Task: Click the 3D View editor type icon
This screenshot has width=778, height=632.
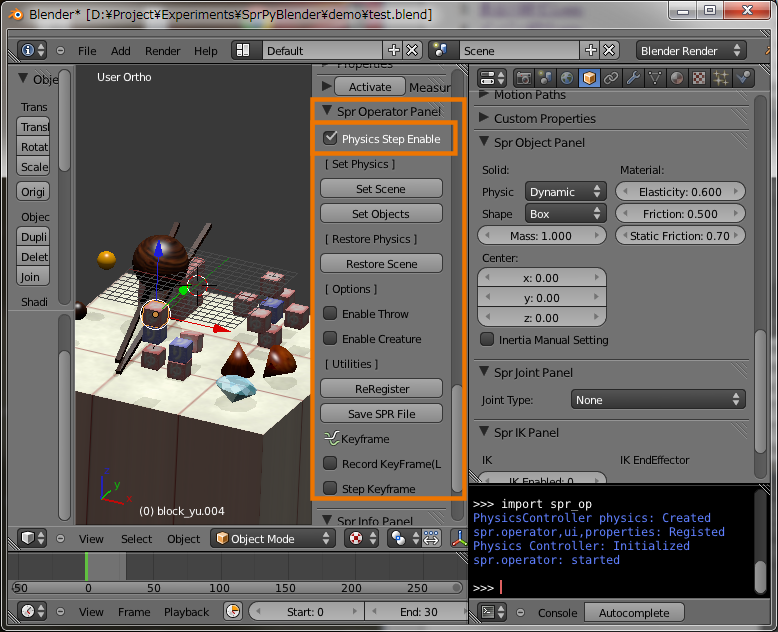Action: tap(32, 538)
